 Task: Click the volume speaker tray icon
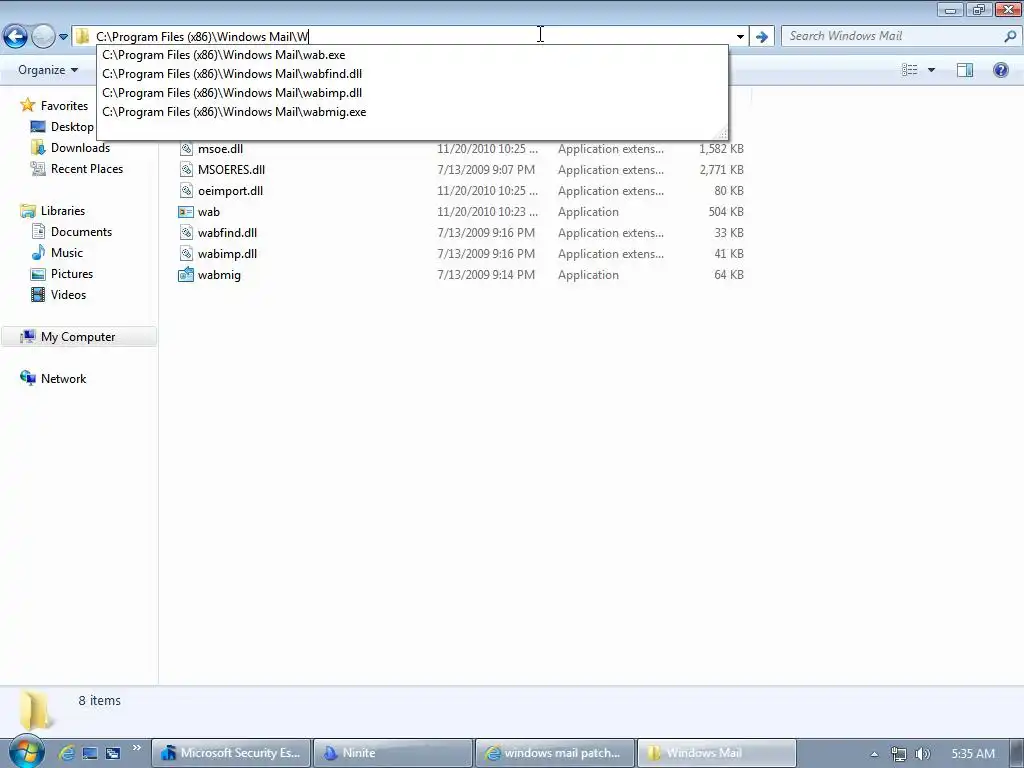922,754
